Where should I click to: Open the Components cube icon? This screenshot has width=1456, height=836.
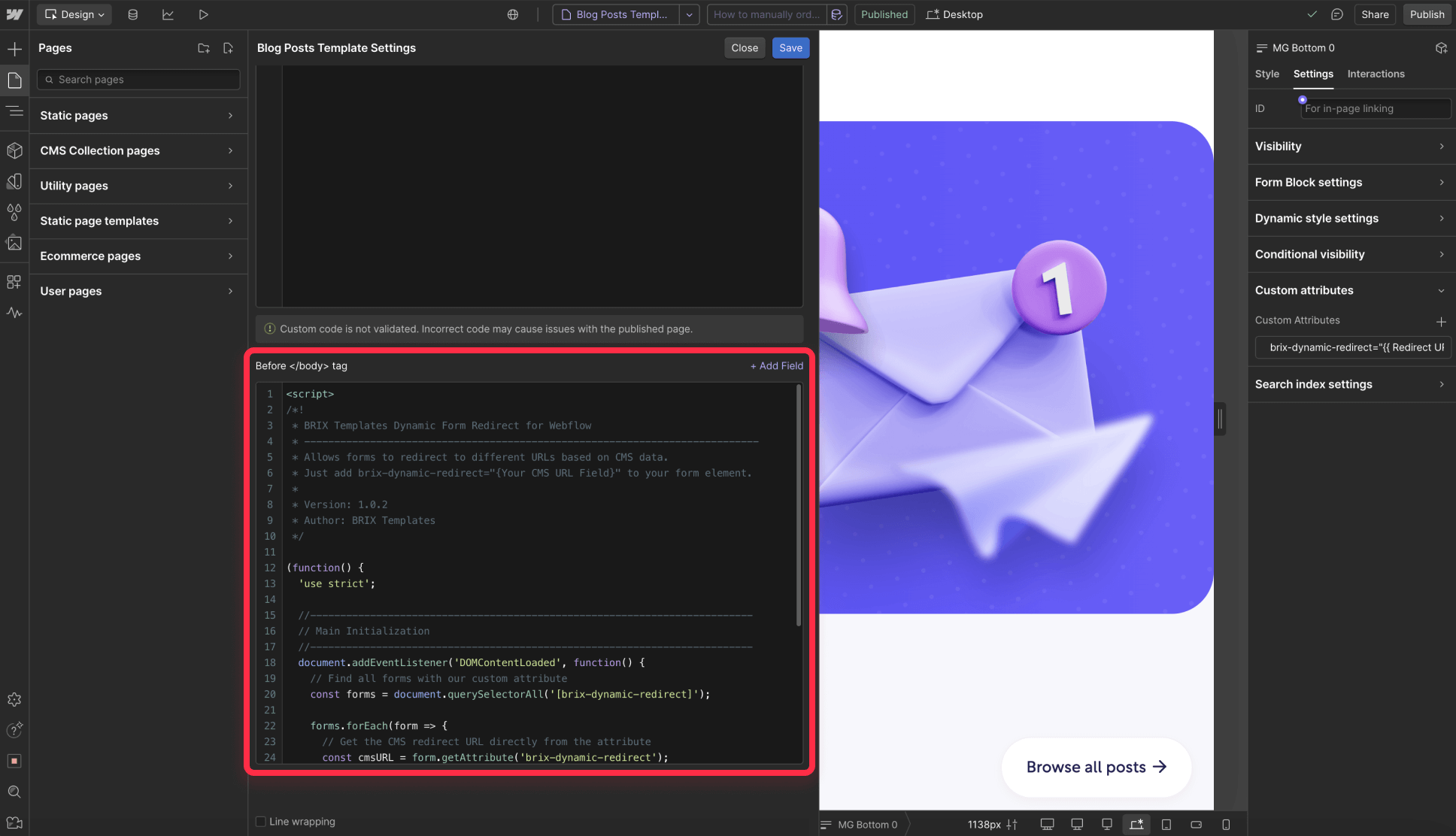pos(14,150)
